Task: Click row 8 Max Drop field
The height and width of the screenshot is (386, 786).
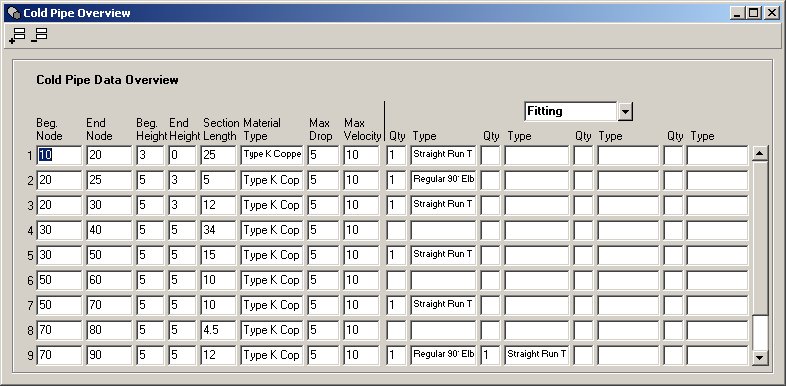Action: point(323,331)
